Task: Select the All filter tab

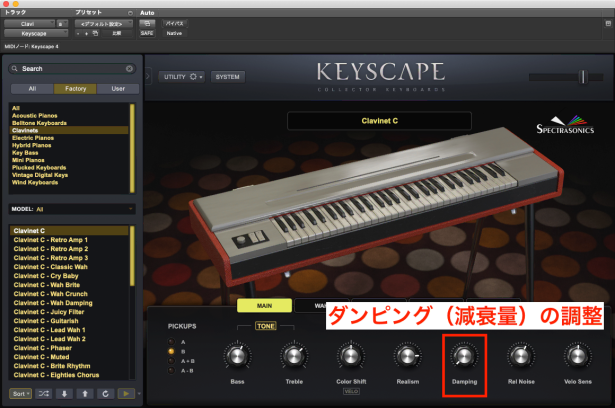Action: 32,89
